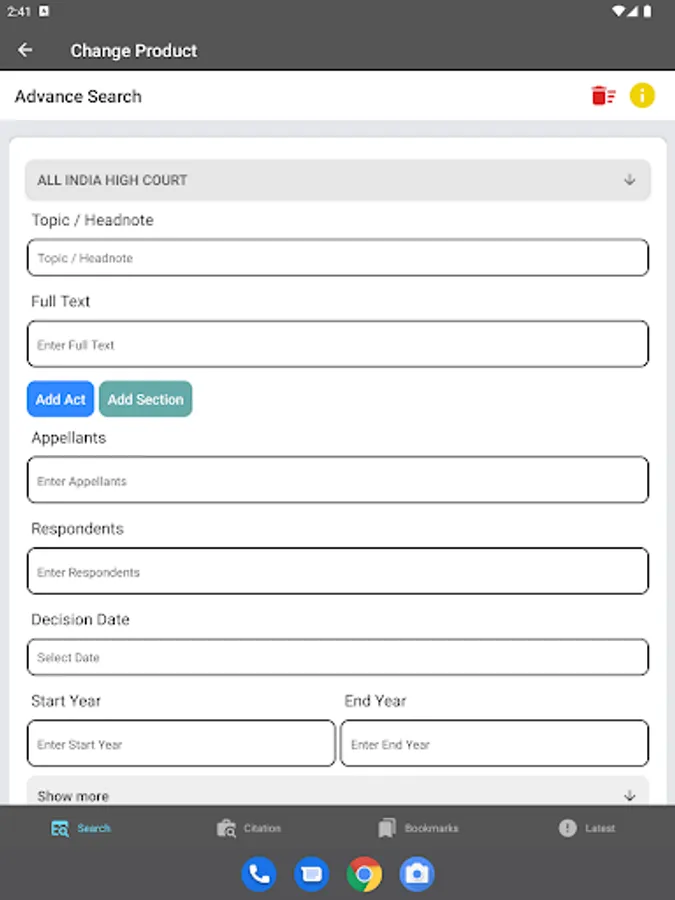Screen dimensions: 675x900
Task: Click the Topic / Headnote input field
Action: tap(337, 257)
